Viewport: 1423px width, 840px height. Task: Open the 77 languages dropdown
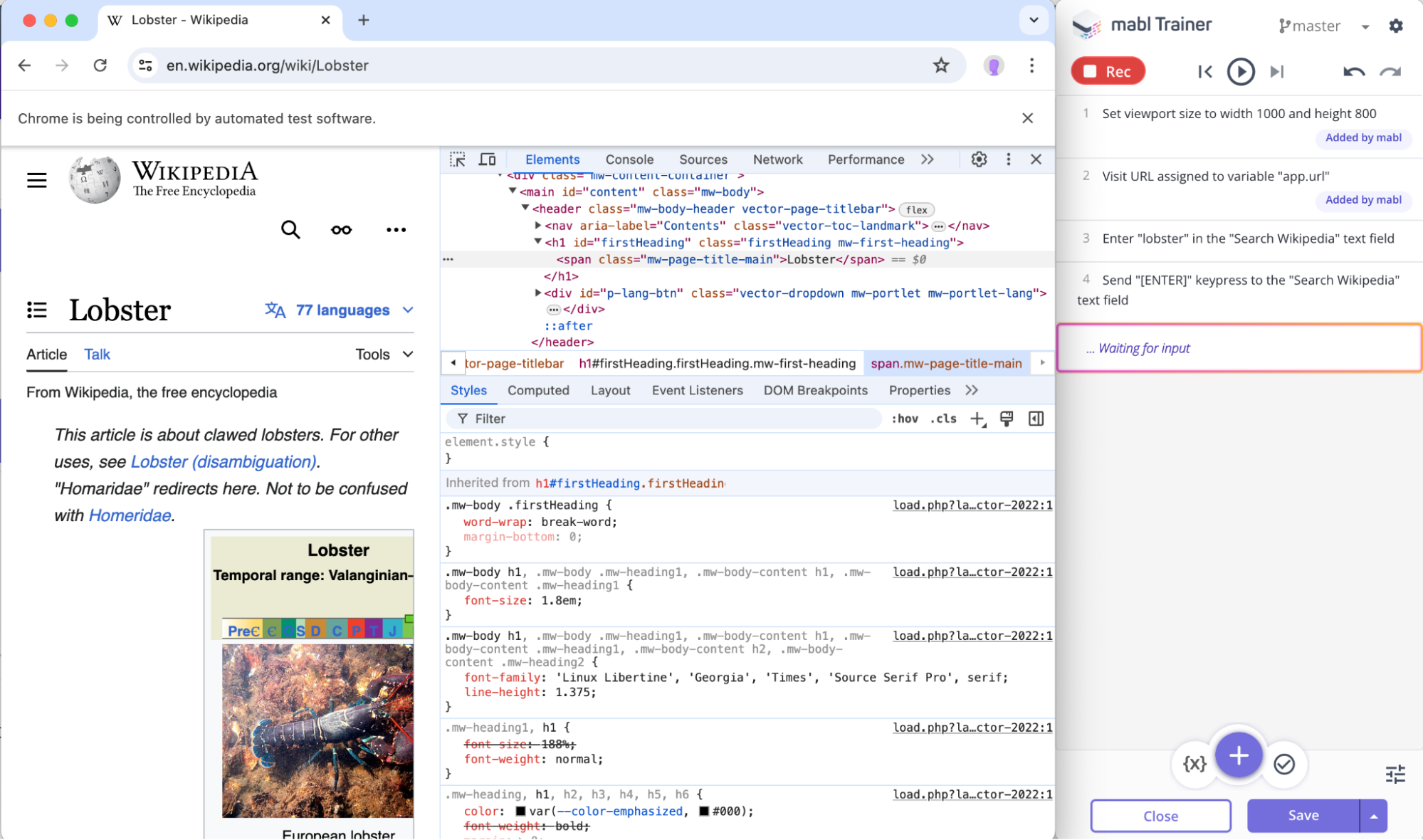340,310
